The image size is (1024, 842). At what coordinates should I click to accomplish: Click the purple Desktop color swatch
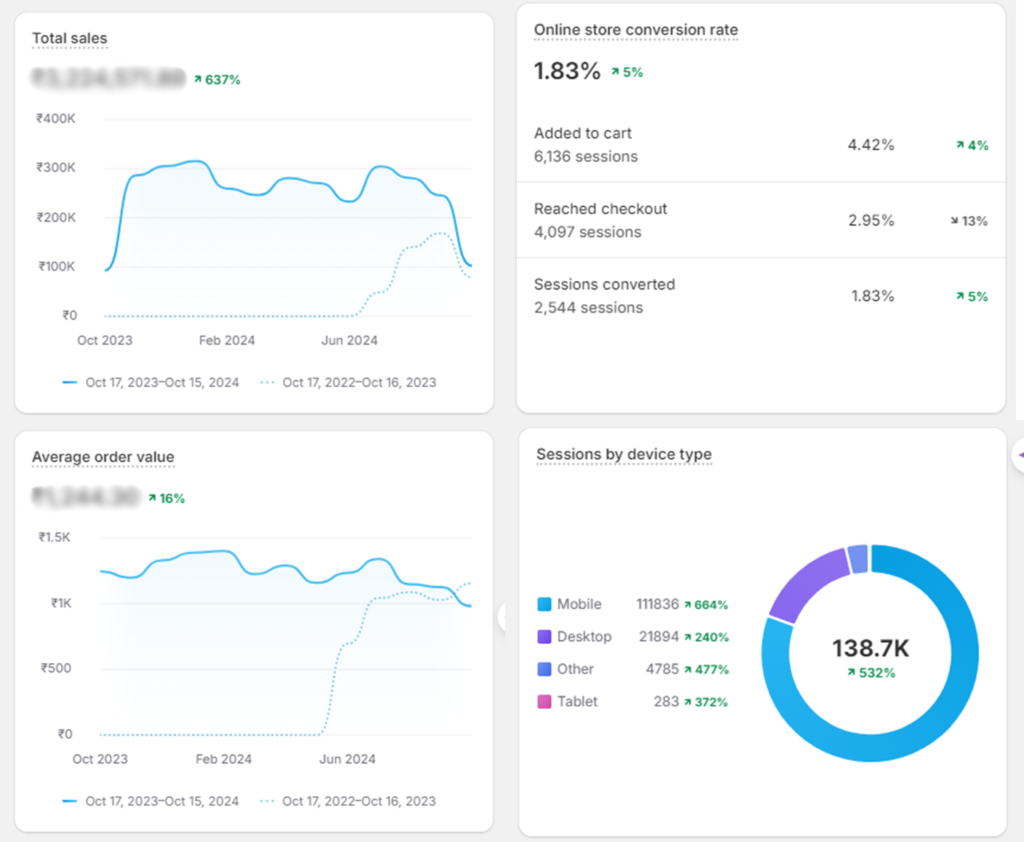tap(544, 637)
